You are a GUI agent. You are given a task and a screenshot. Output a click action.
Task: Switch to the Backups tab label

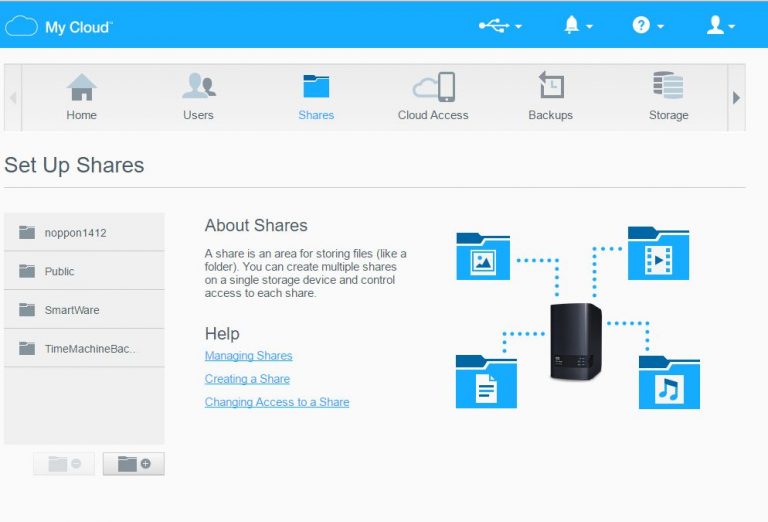(x=551, y=115)
